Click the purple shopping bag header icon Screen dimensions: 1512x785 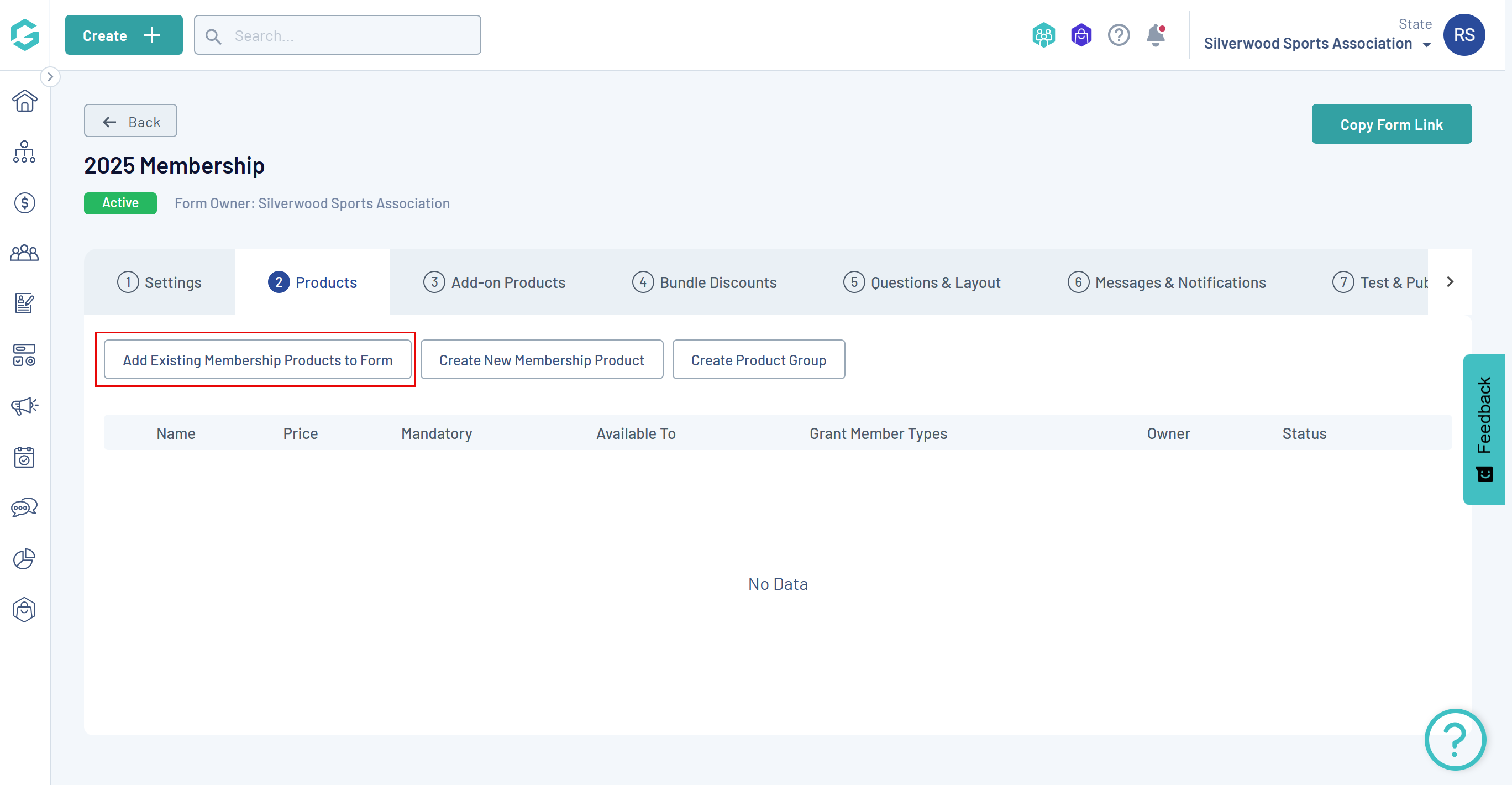click(1080, 35)
